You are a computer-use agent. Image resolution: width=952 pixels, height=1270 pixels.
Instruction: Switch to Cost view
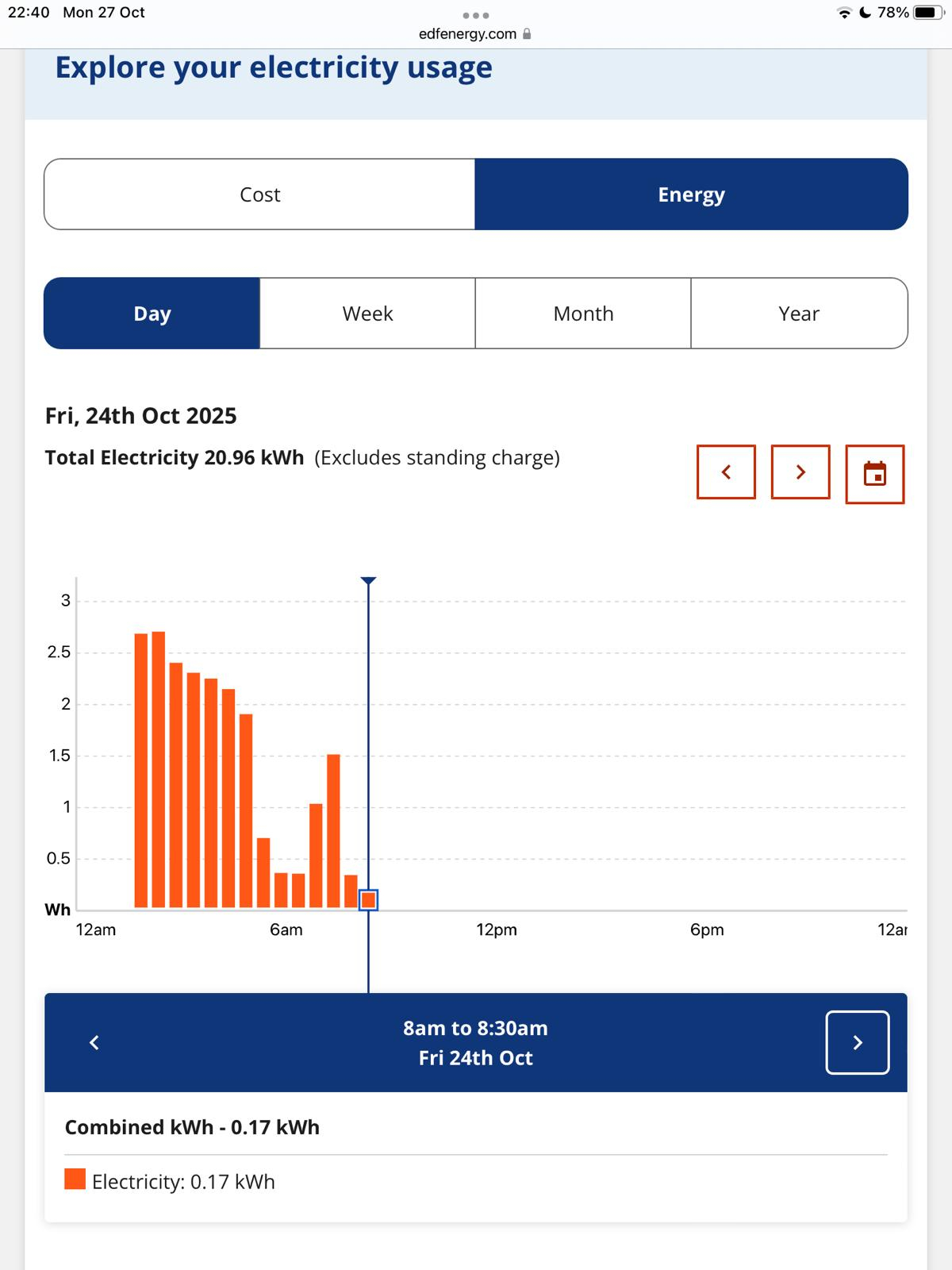click(259, 194)
